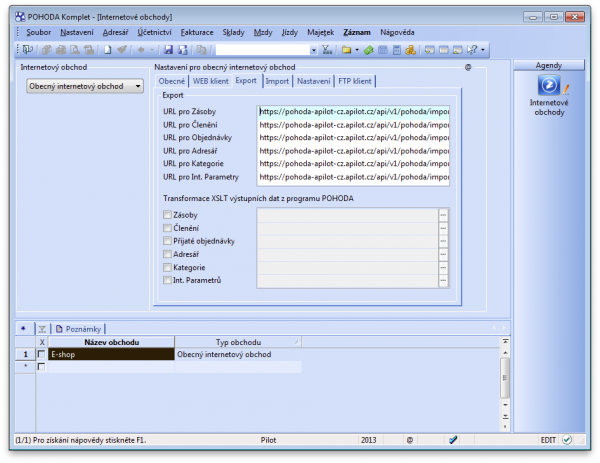
Task: Click the blue checkmark icon in status bar
Action: coord(453,440)
